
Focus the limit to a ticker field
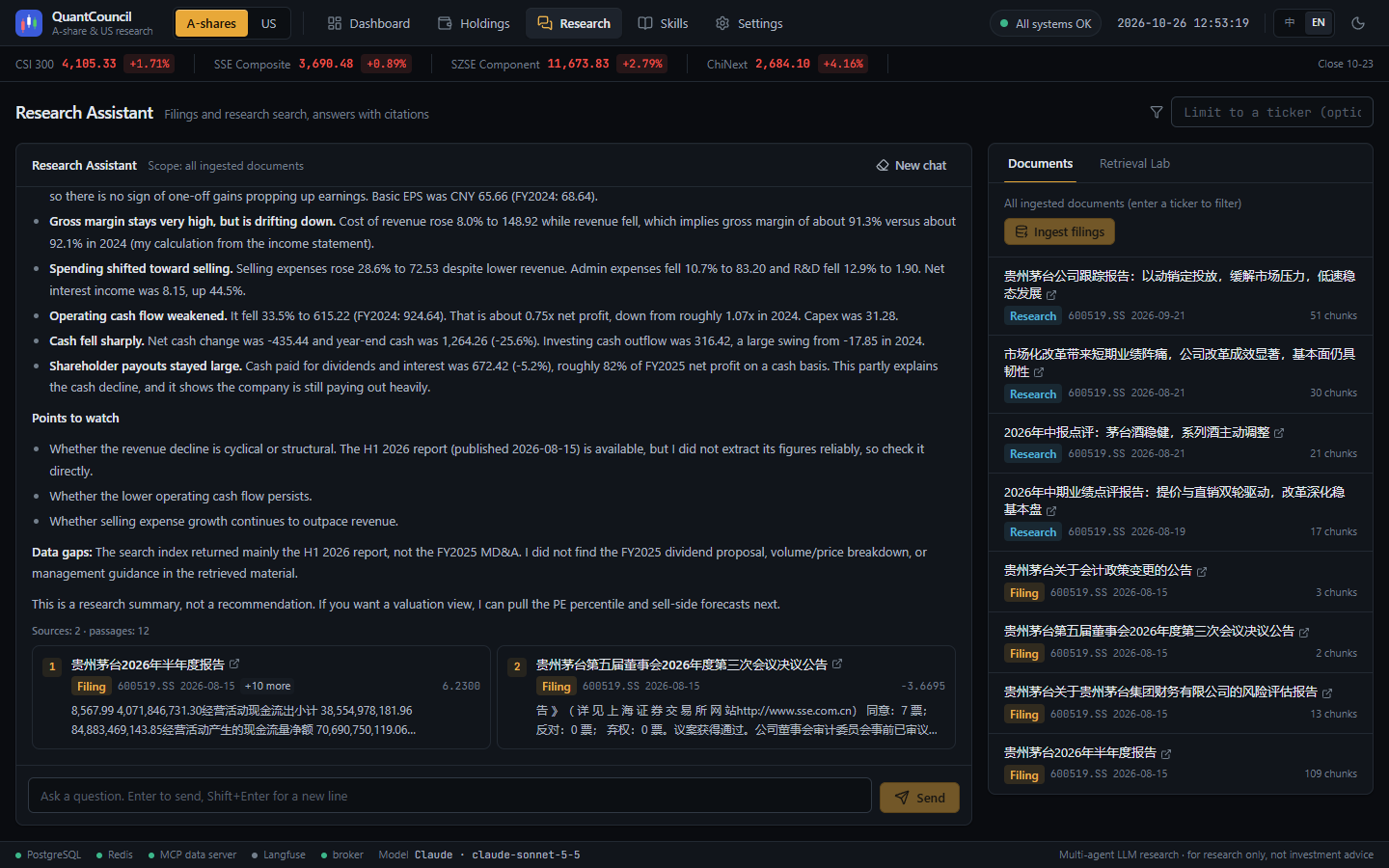click(1271, 113)
